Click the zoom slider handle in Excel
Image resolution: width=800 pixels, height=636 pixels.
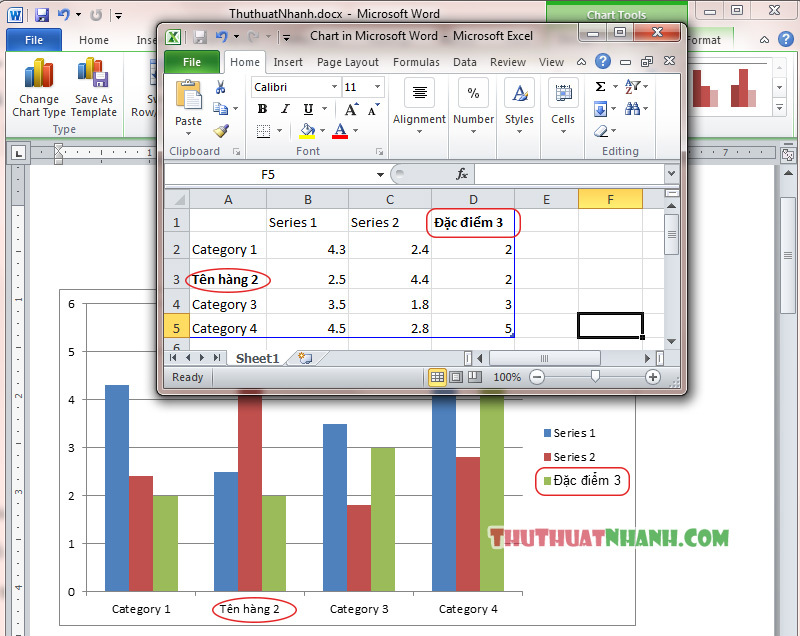[x=595, y=376]
